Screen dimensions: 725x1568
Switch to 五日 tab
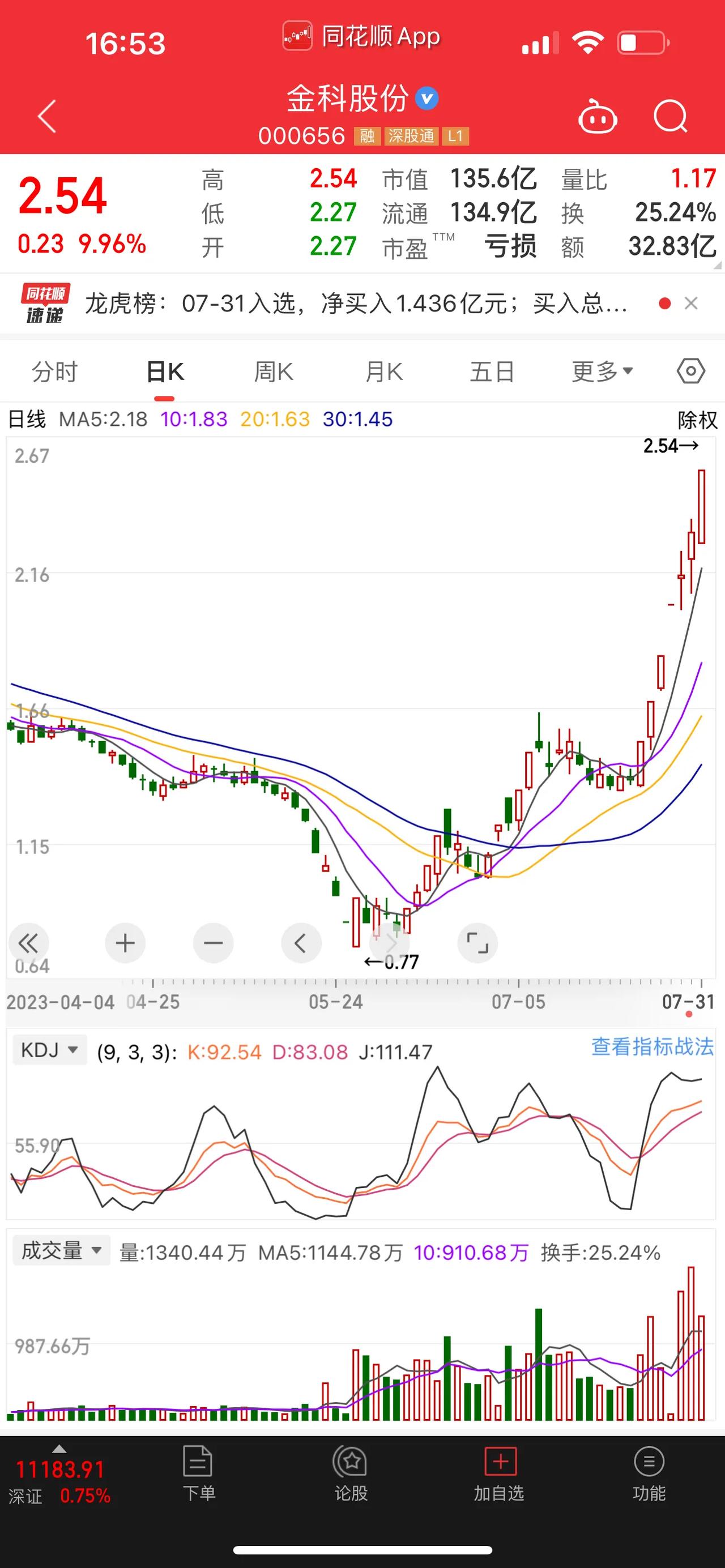[492, 371]
